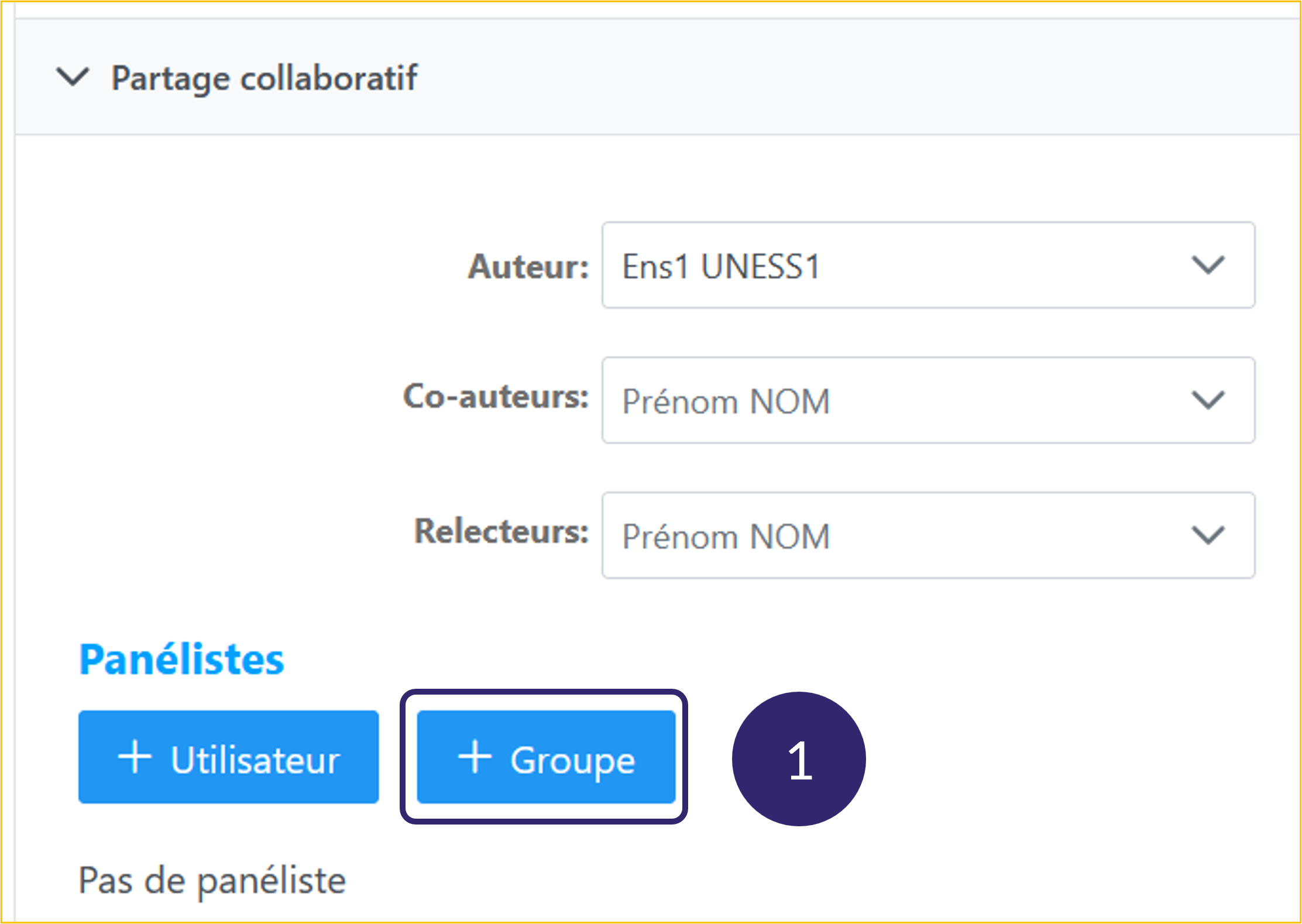The height and width of the screenshot is (924, 1302).
Task: Click the Pas de panéliste text
Action: click(212, 881)
